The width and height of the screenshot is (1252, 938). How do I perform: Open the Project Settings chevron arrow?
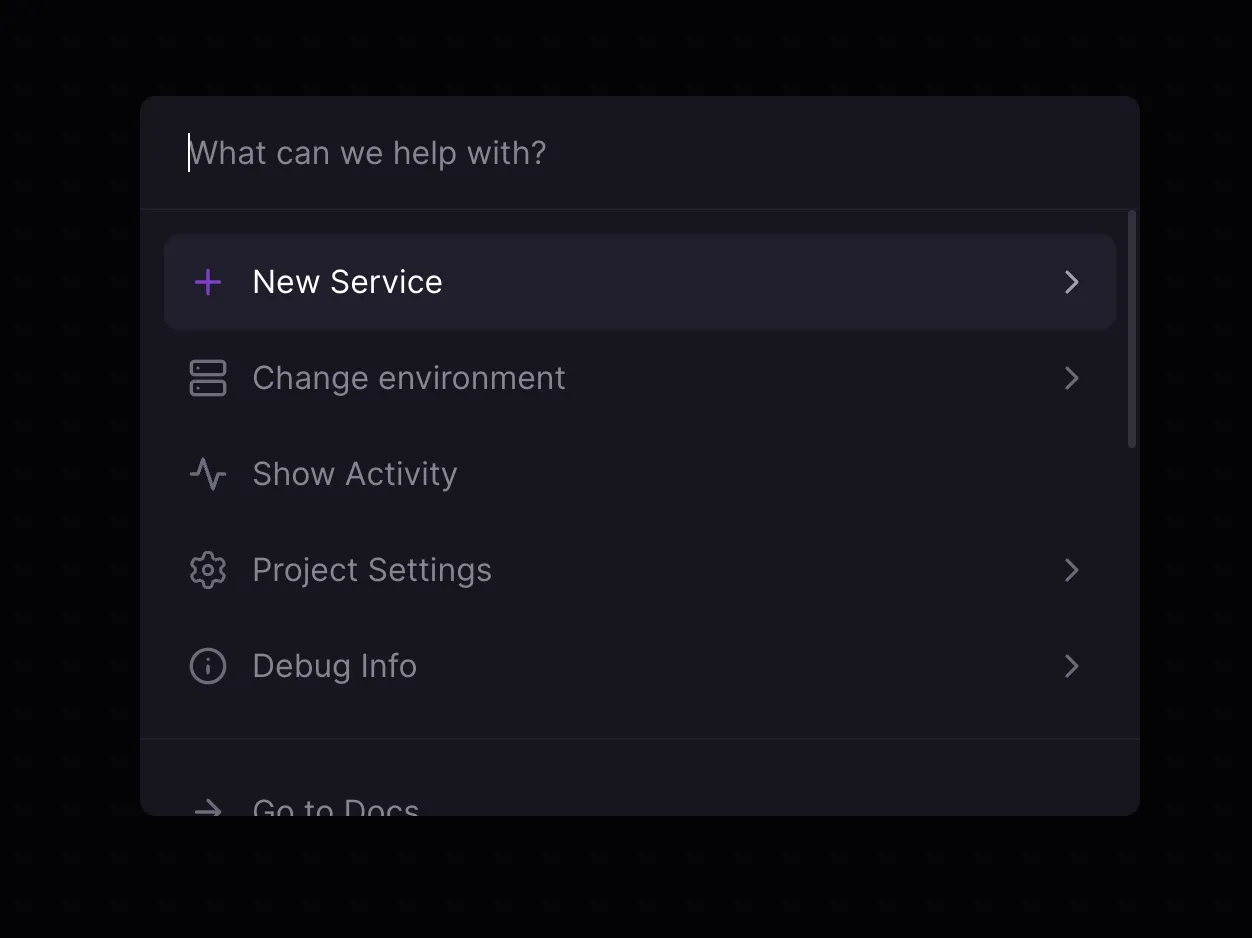(x=1071, y=570)
